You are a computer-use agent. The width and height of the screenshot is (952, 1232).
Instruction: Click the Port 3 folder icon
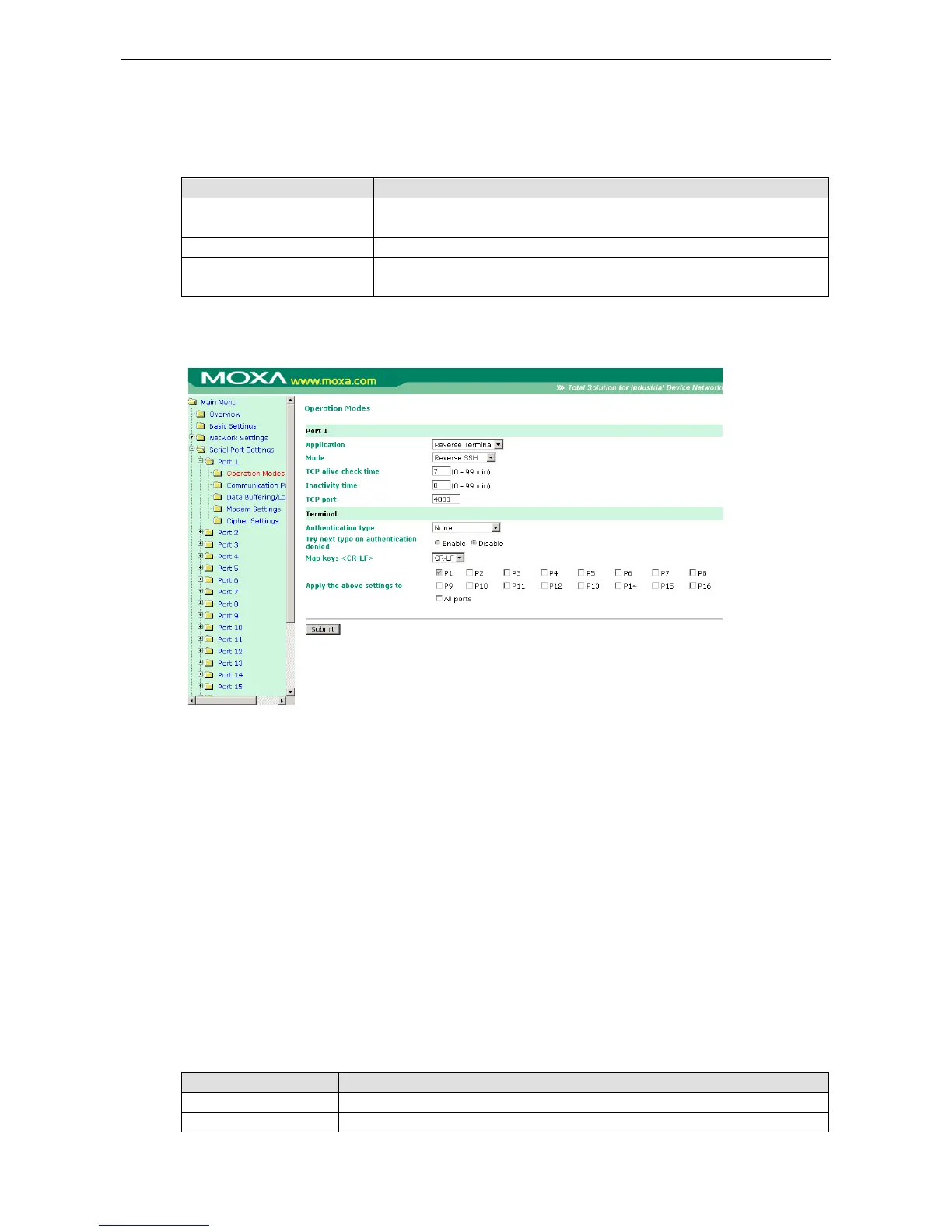(x=209, y=544)
